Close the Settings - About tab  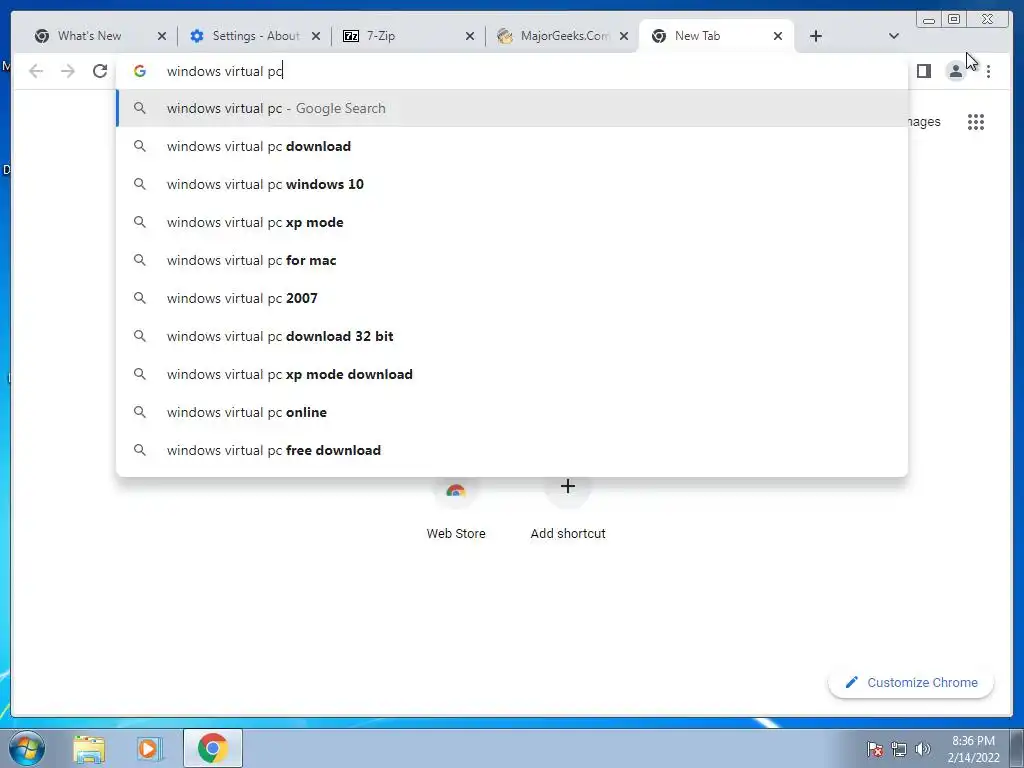(316, 36)
